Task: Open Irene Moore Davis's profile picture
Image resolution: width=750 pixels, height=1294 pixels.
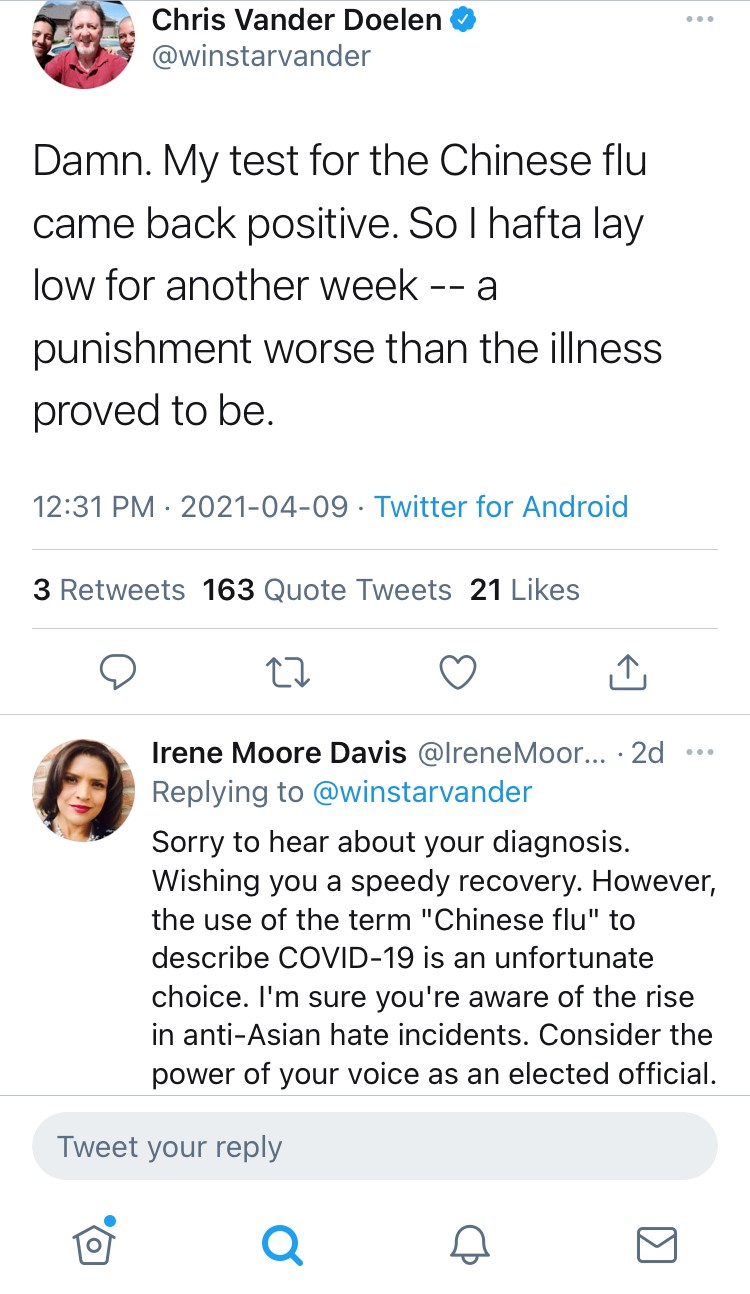Action: (83, 790)
